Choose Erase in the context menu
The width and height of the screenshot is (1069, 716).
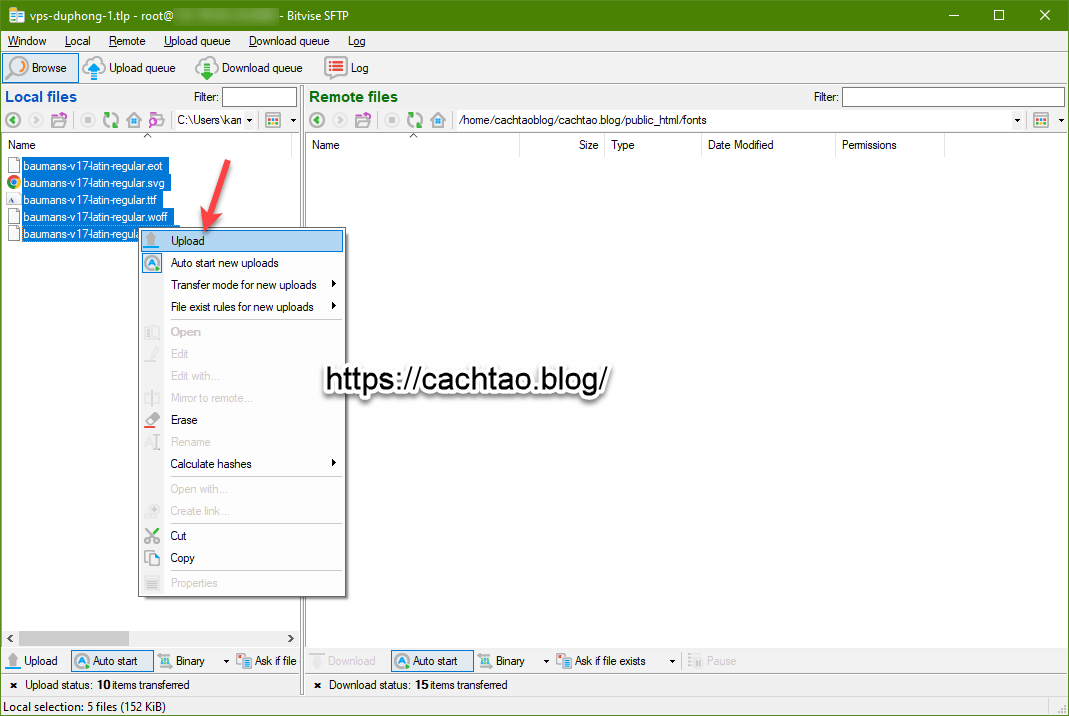[242, 420]
